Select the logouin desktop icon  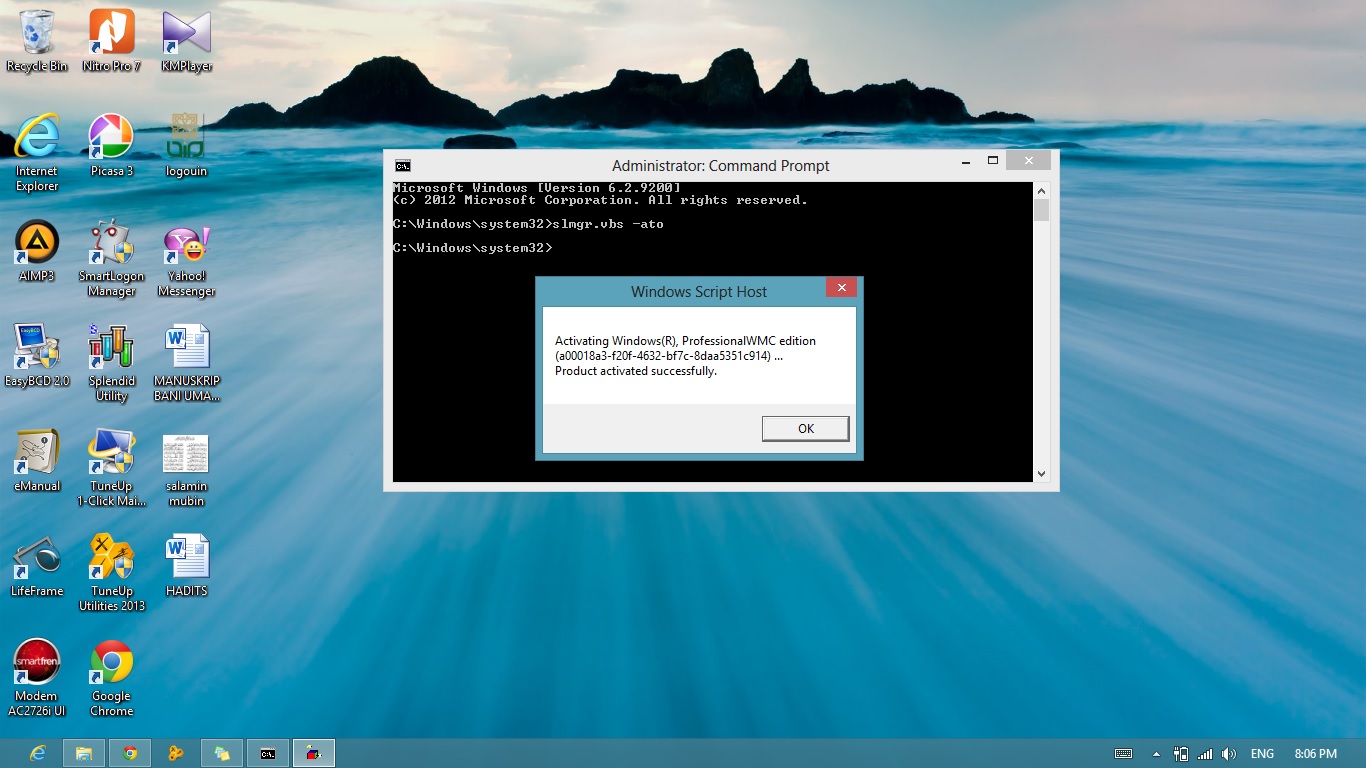point(187,145)
